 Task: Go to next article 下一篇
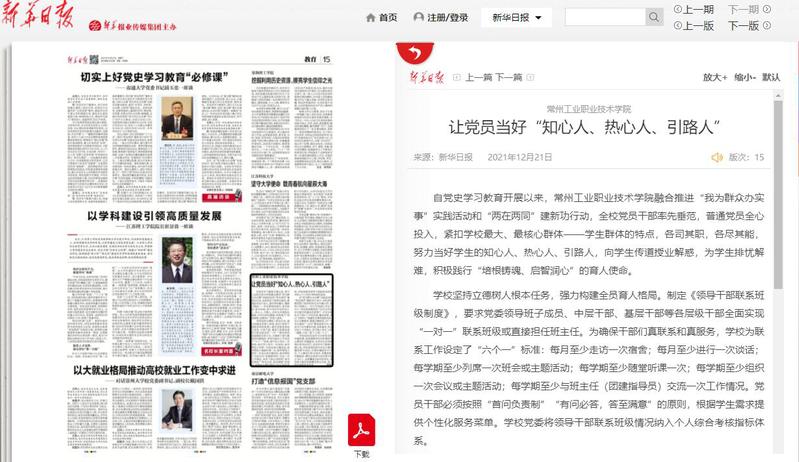click(x=509, y=77)
